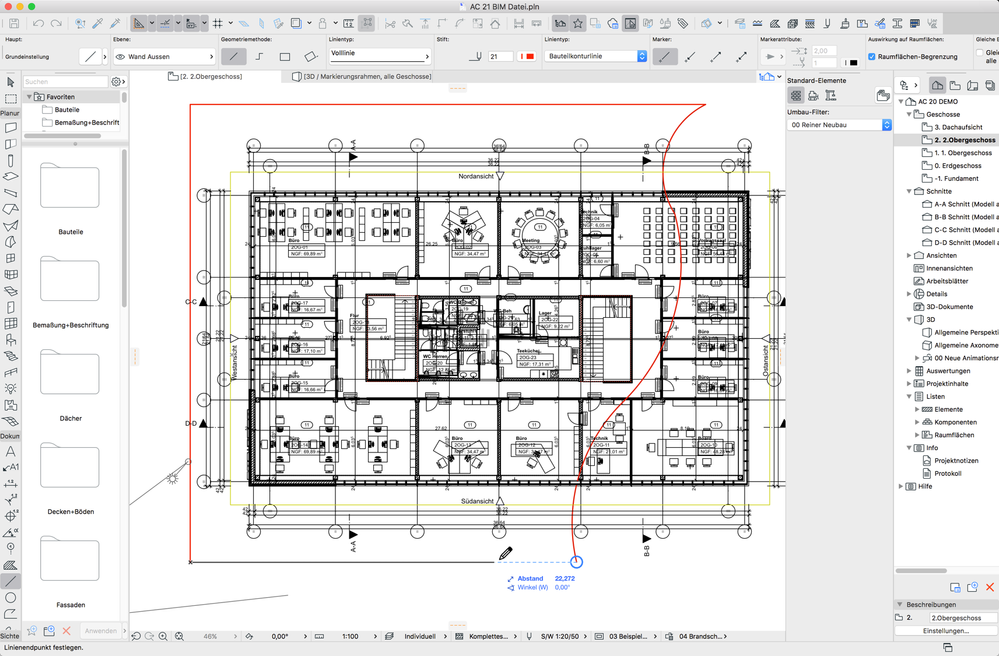Viewport: 999px width, 656px height.
Task: Click the delete favorite red X icon
Action: click(66, 631)
